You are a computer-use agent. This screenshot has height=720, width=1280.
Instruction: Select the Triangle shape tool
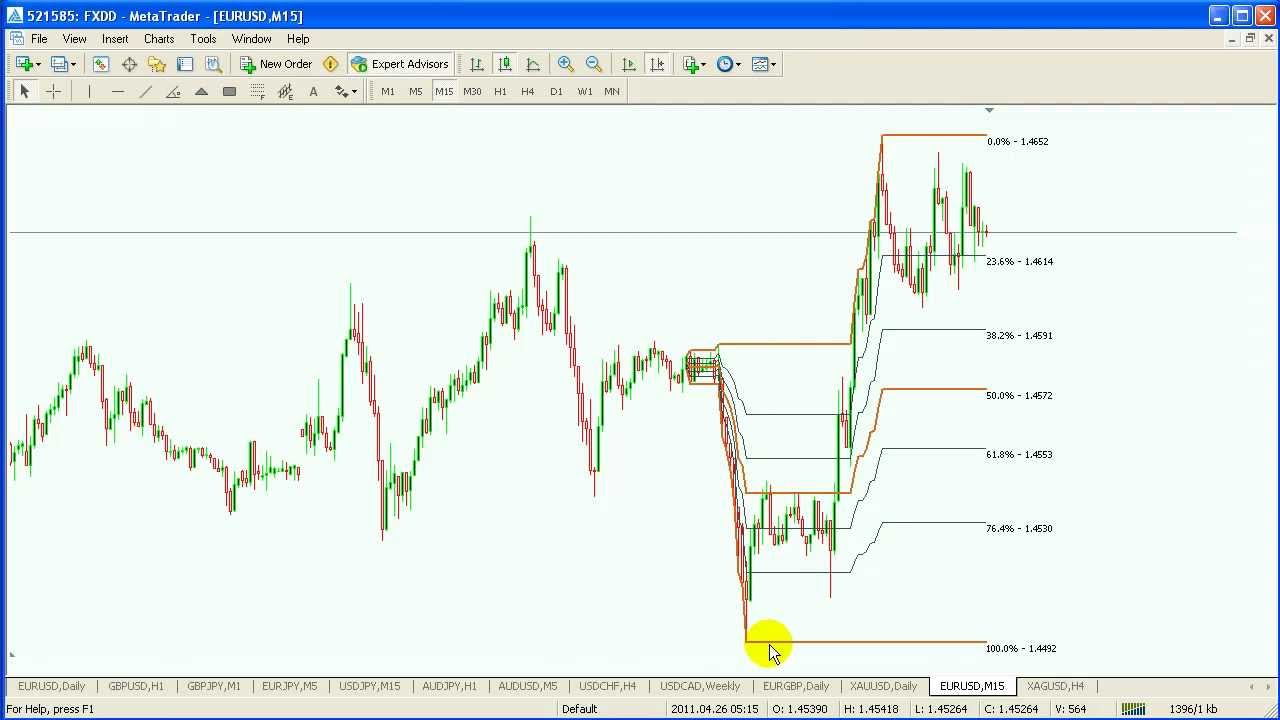tap(201, 91)
